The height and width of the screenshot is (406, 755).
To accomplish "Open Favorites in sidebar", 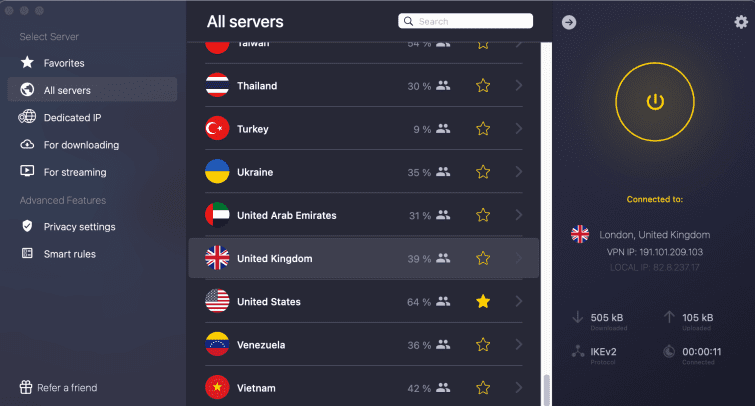I will [92, 63].
